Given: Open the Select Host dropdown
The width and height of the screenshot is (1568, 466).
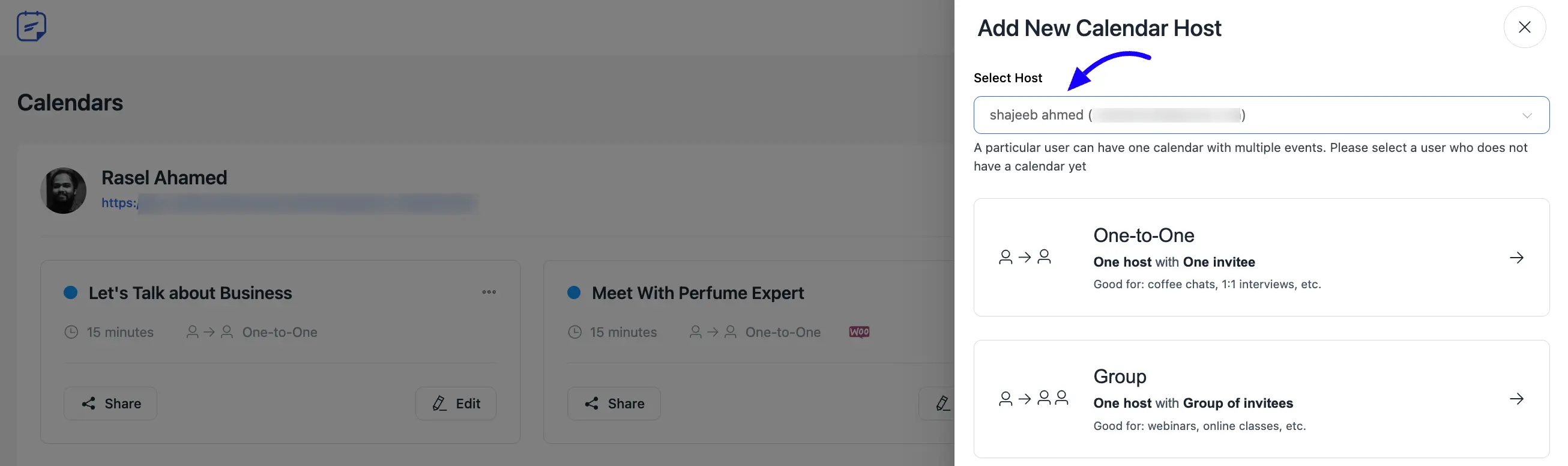Looking at the screenshot, I should pyautogui.click(x=1261, y=115).
